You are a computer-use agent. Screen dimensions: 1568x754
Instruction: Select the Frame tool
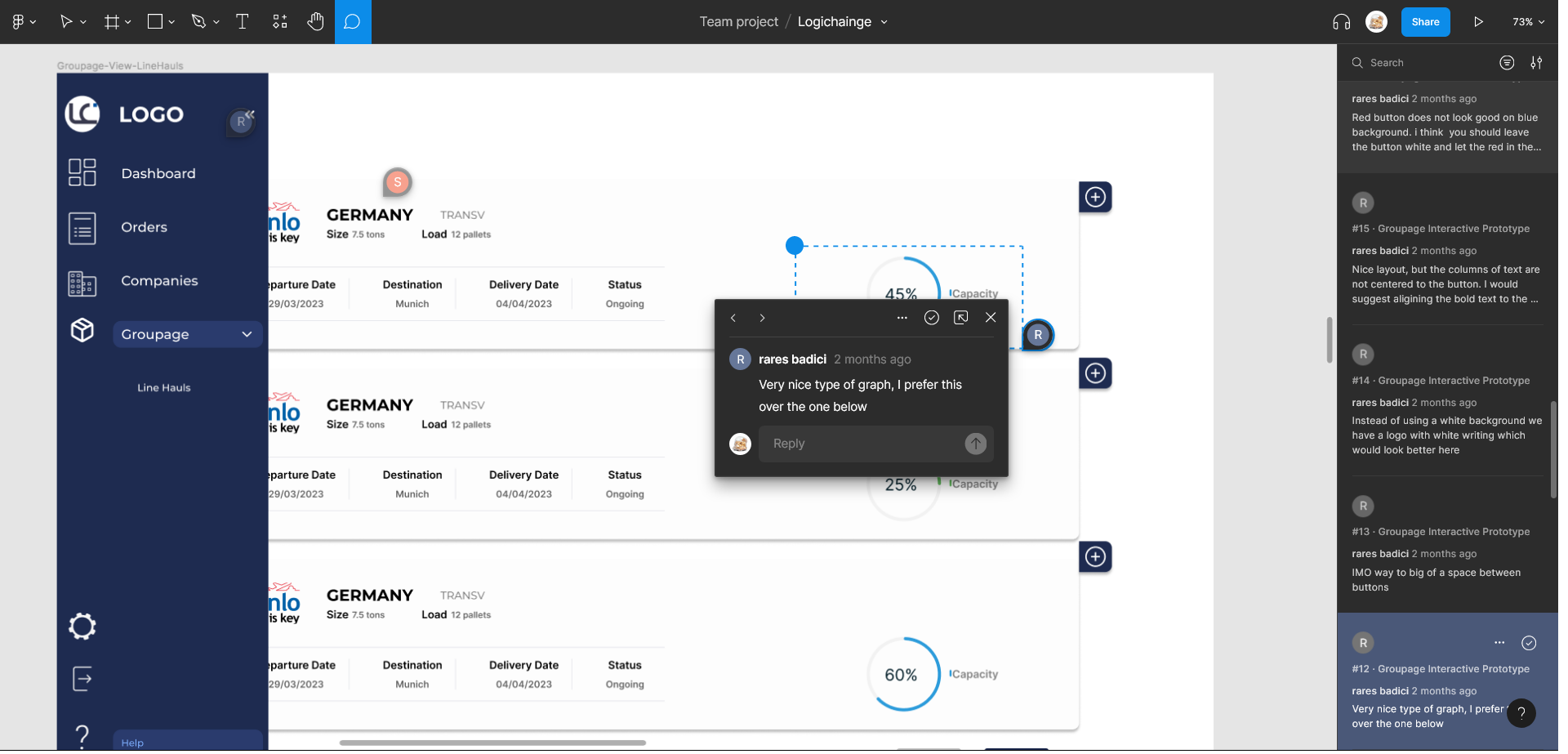[111, 21]
